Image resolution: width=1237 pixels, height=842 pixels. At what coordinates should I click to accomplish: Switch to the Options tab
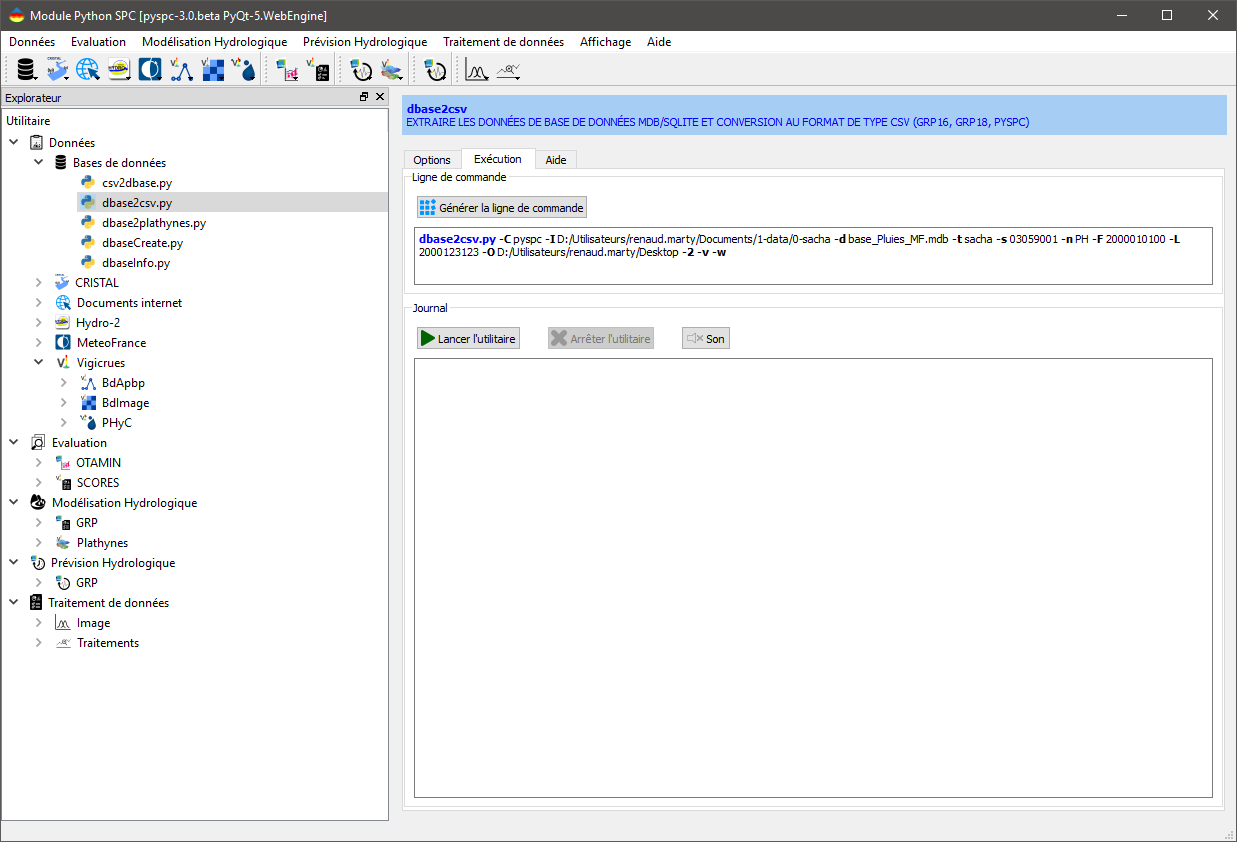tap(432, 160)
